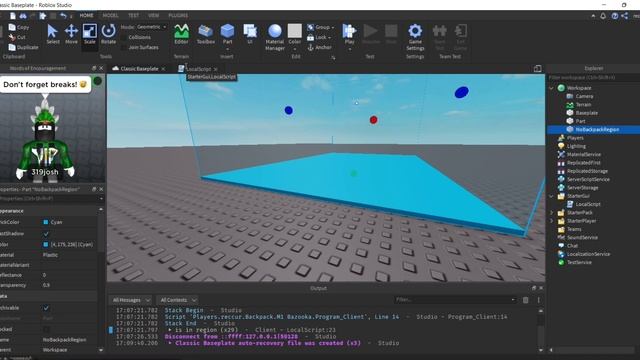Toggle the Join Surfaces checkbox
The width and height of the screenshot is (640, 360).
(124, 47)
